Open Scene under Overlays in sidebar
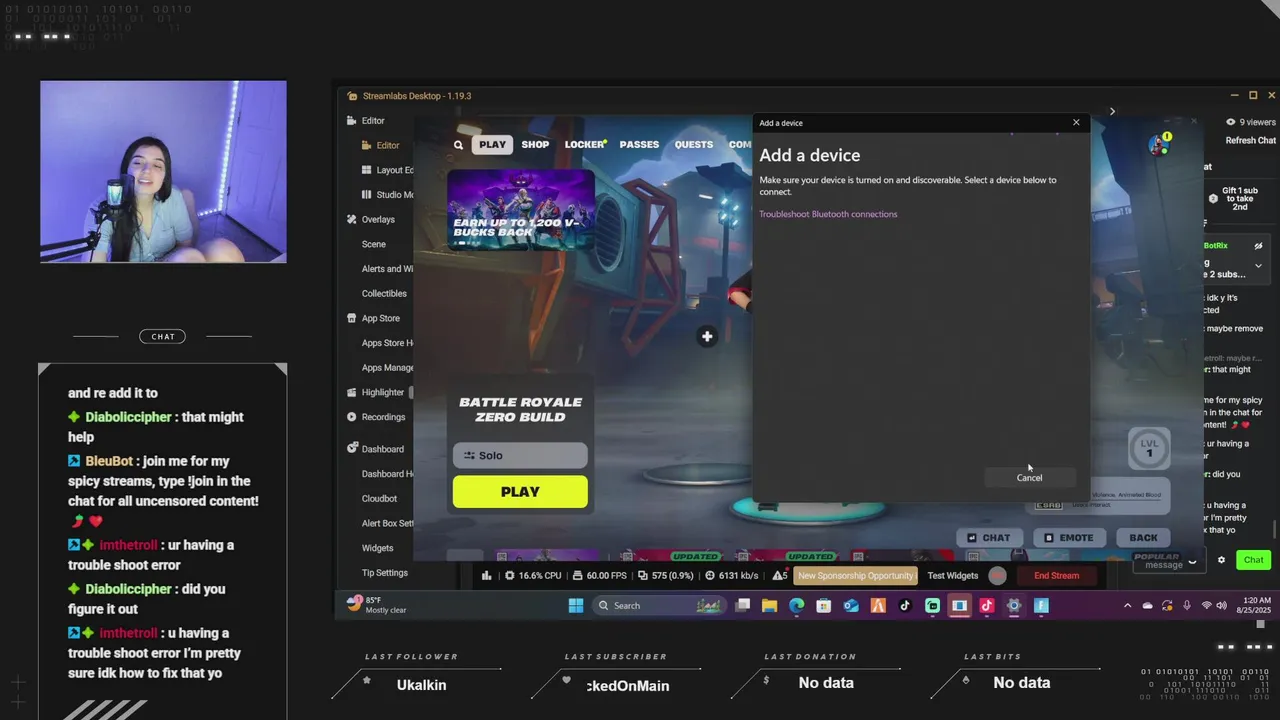 (374, 244)
